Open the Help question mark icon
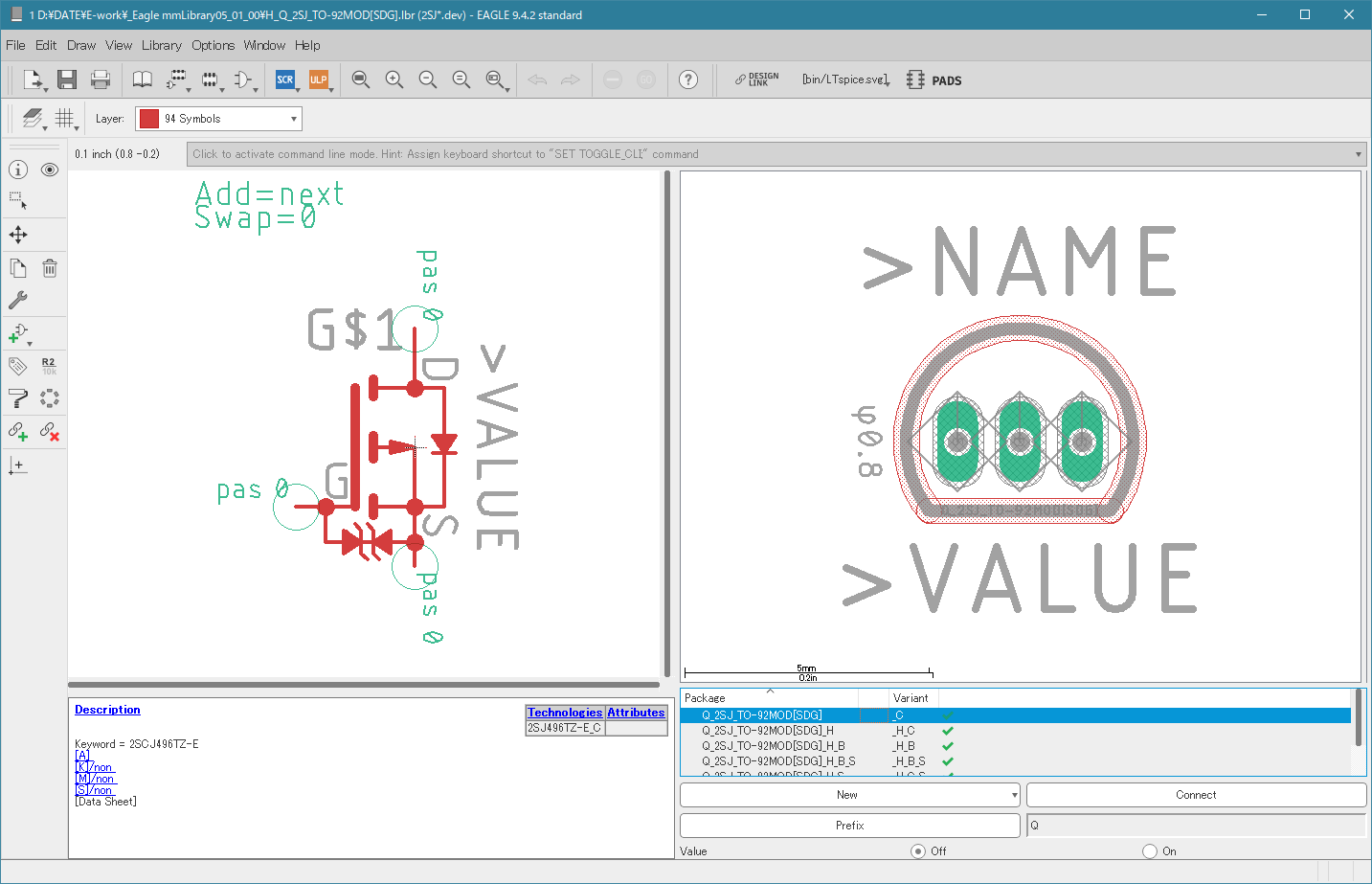This screenshot has height=884, width=1372. pos(688,79)
